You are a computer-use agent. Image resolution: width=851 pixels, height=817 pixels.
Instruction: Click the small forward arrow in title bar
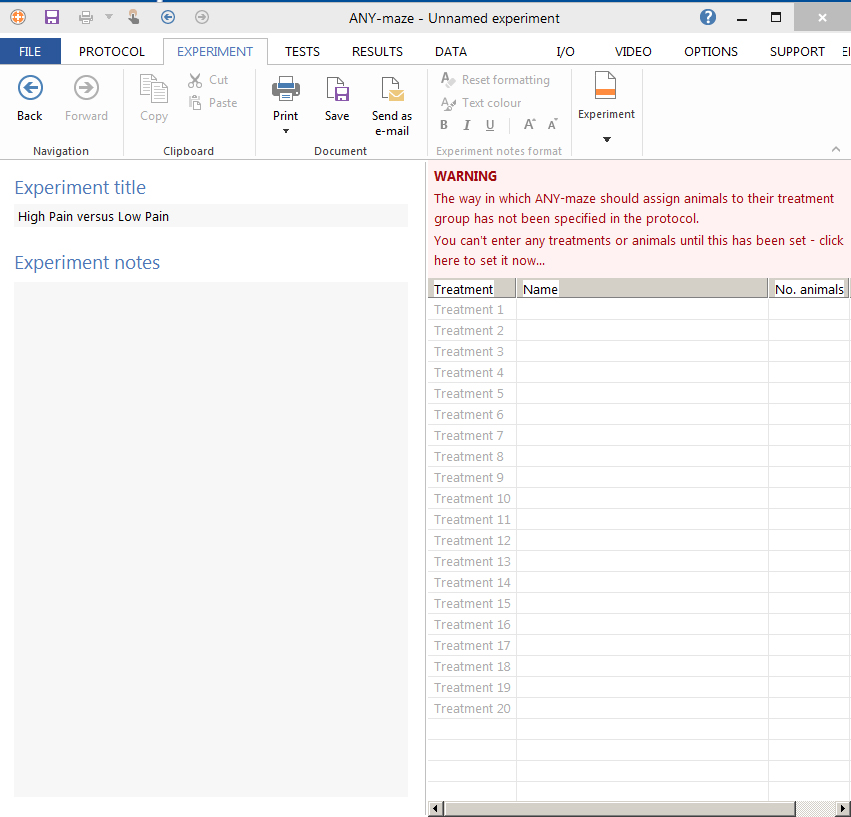(x=202, y=17)
